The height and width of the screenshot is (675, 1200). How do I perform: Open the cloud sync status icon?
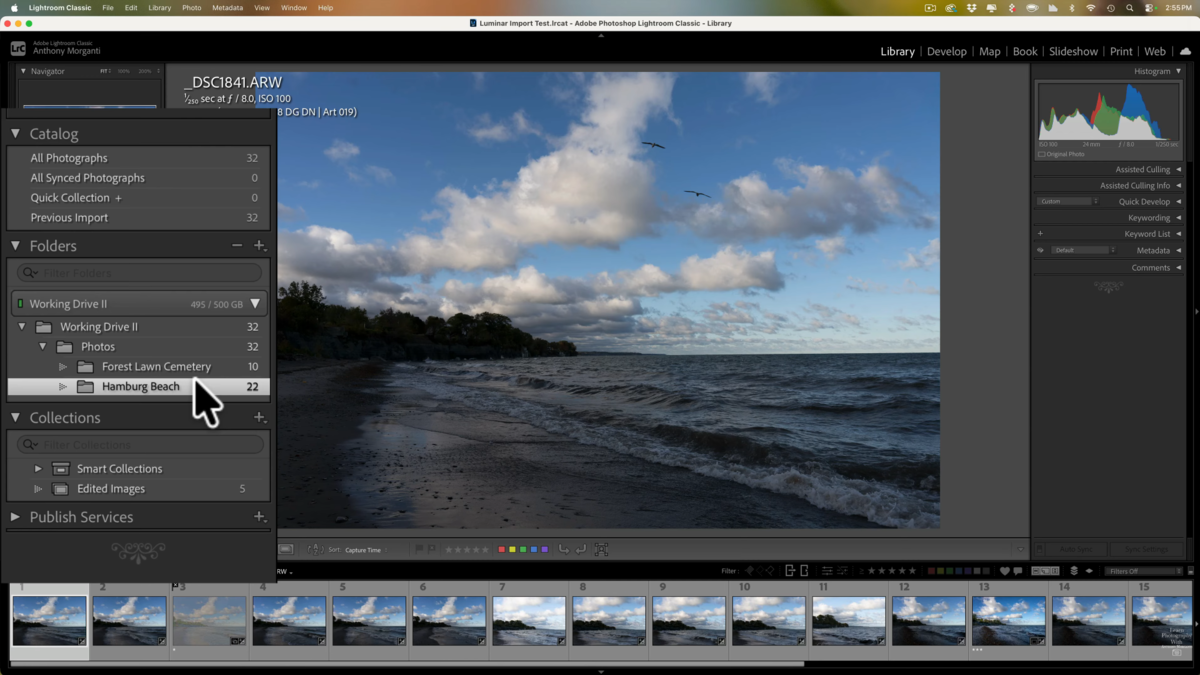1186,51
